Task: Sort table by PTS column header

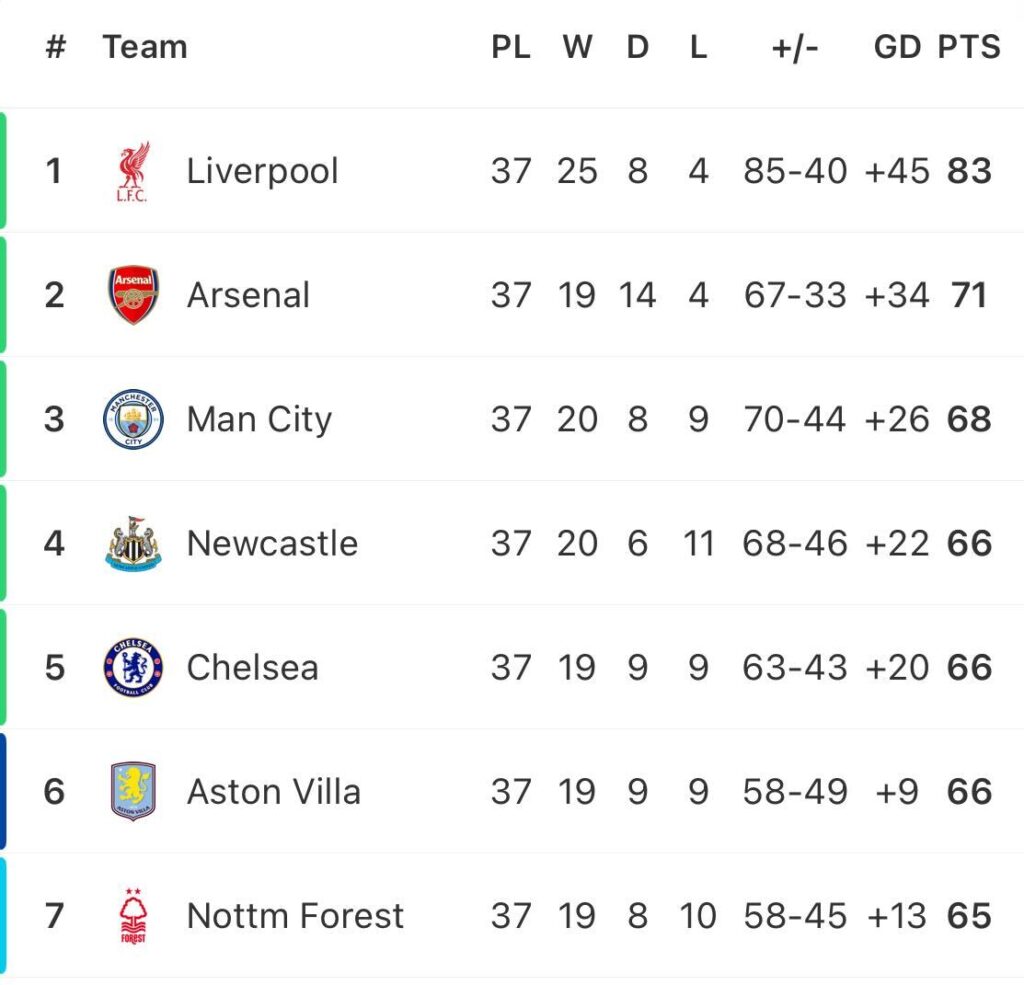Action: (x=969, y=47)
